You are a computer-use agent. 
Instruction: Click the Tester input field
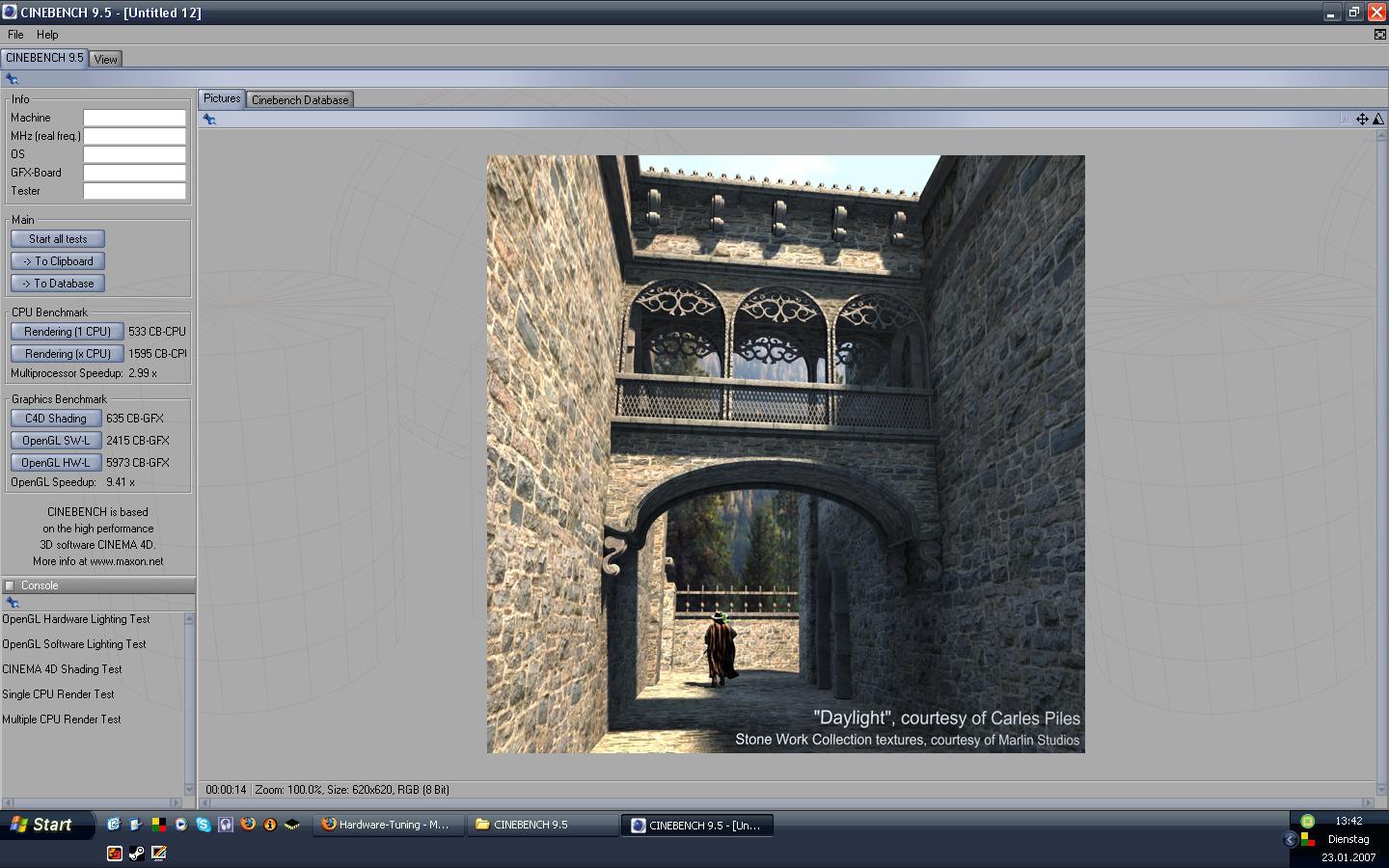[134, 191]
